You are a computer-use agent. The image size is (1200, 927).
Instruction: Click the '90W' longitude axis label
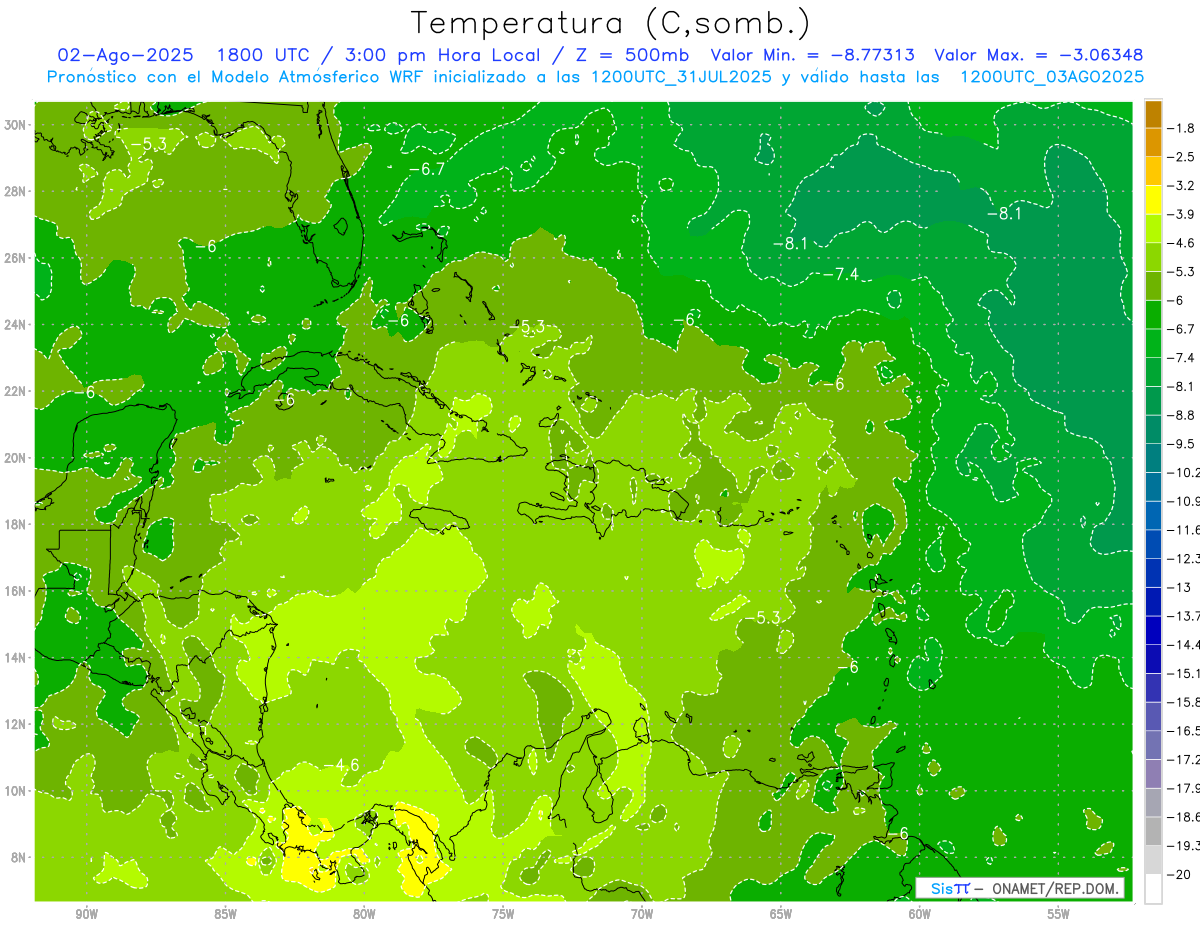(86, 914)
